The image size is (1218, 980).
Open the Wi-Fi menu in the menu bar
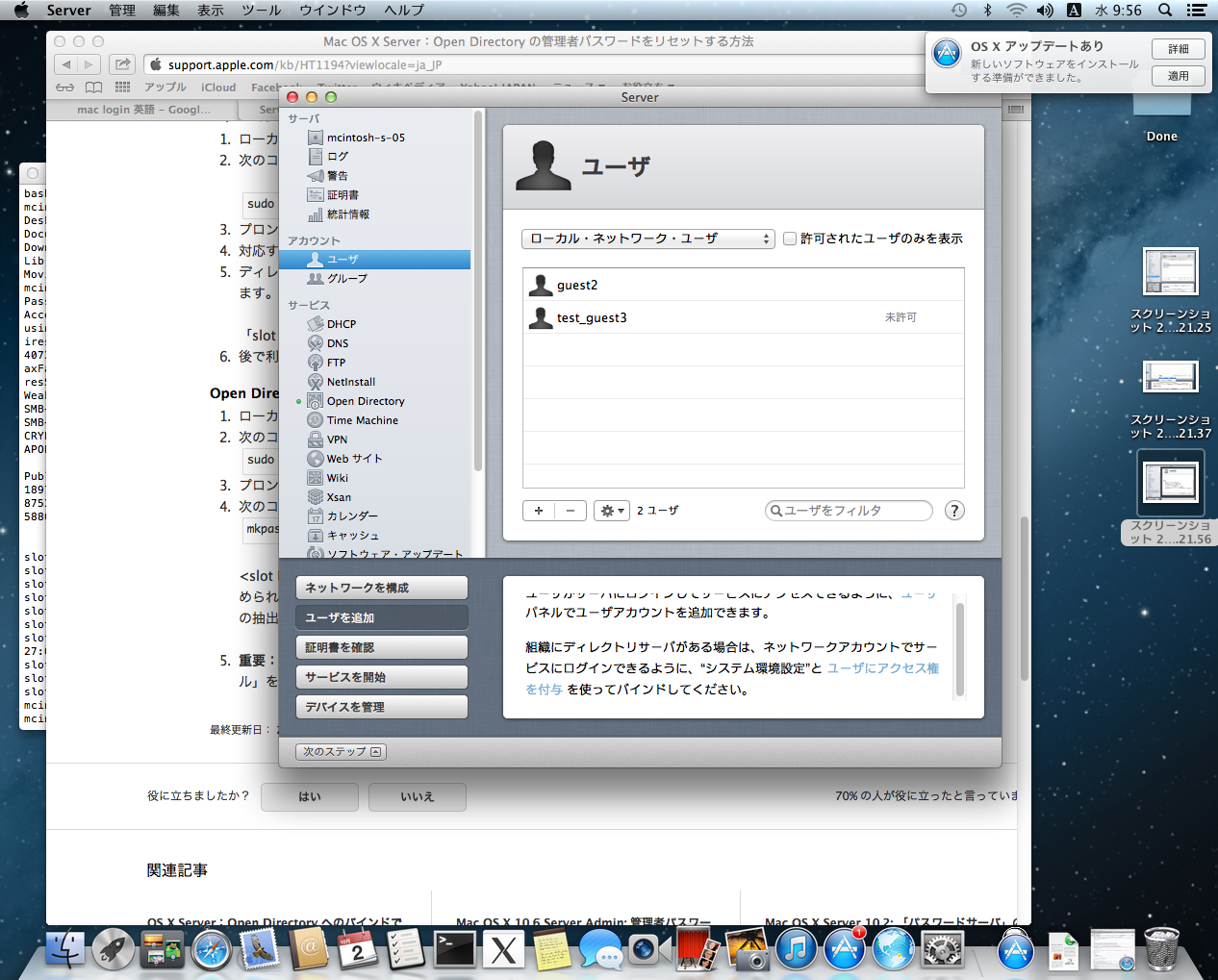[x=1017, y=11]
